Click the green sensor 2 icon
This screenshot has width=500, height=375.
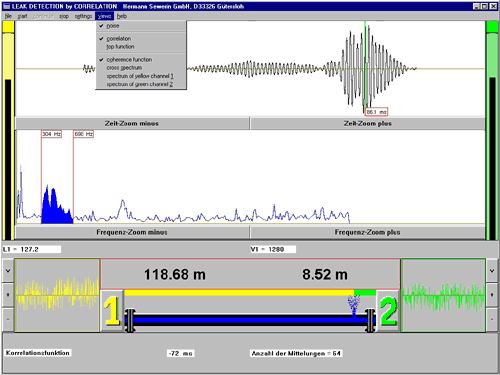tap(388, 311)
